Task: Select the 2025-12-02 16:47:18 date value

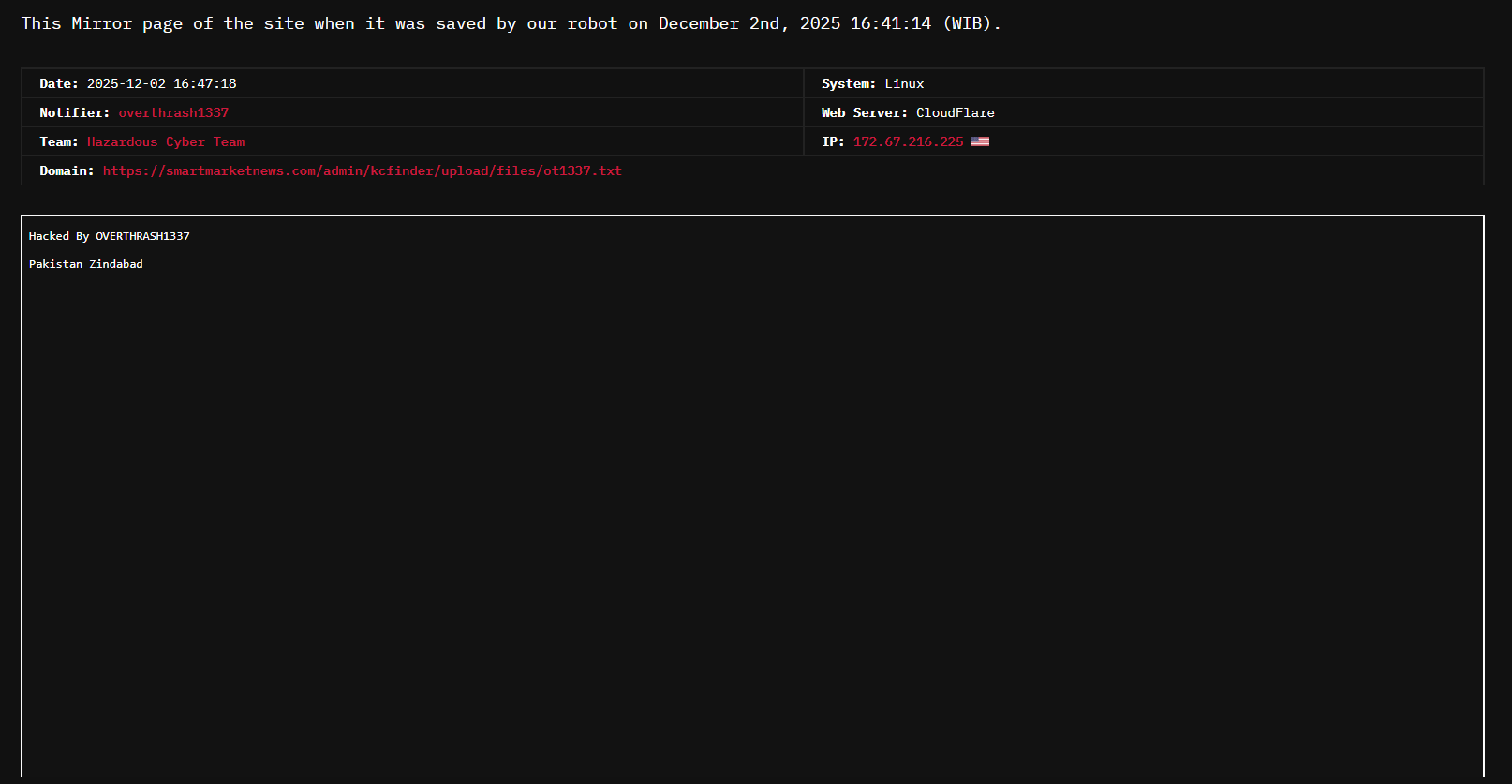Action: [x=161, y=83]
